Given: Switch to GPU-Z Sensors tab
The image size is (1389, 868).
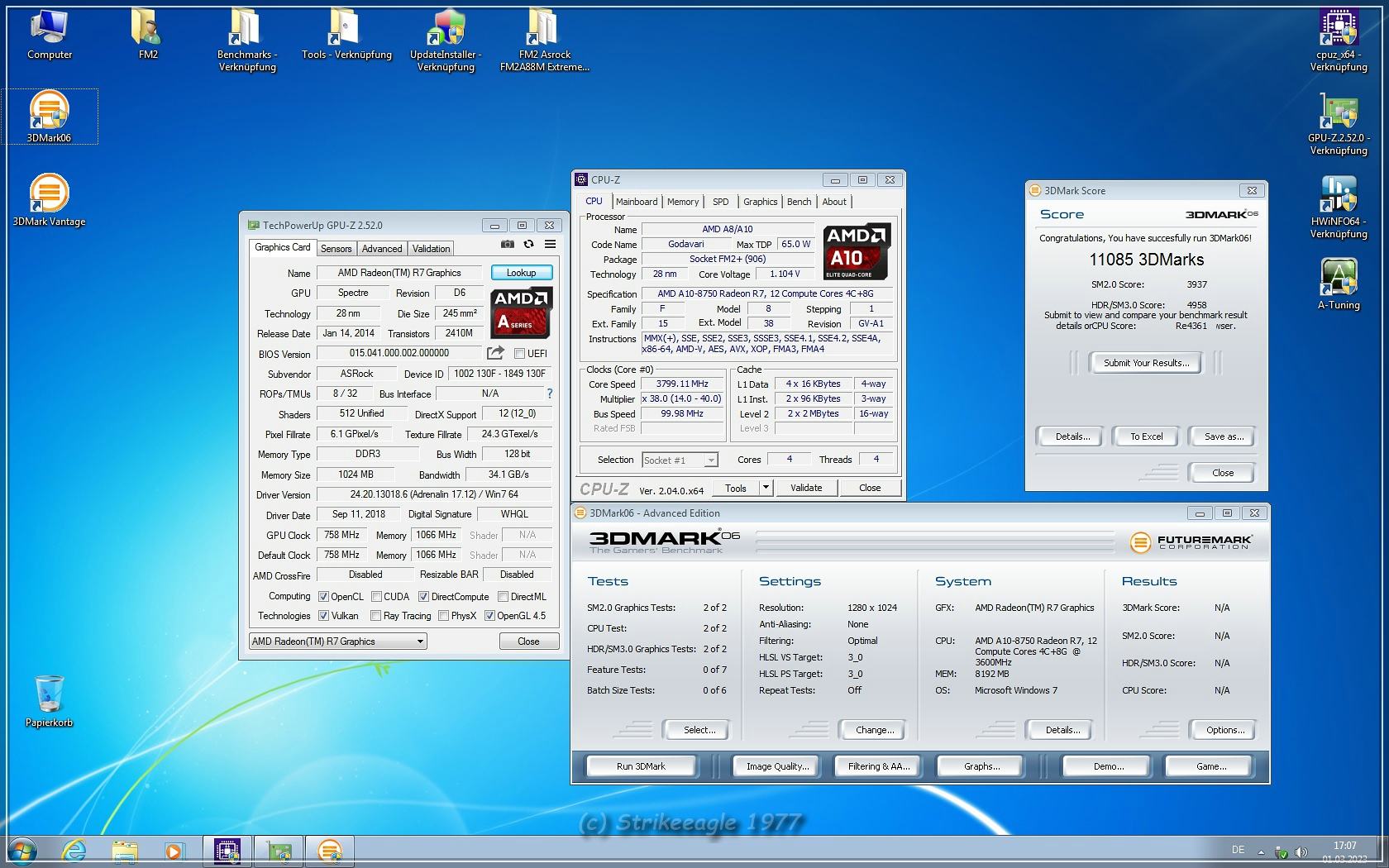Looking at the screenshot, I should click(x=336, y=248).
